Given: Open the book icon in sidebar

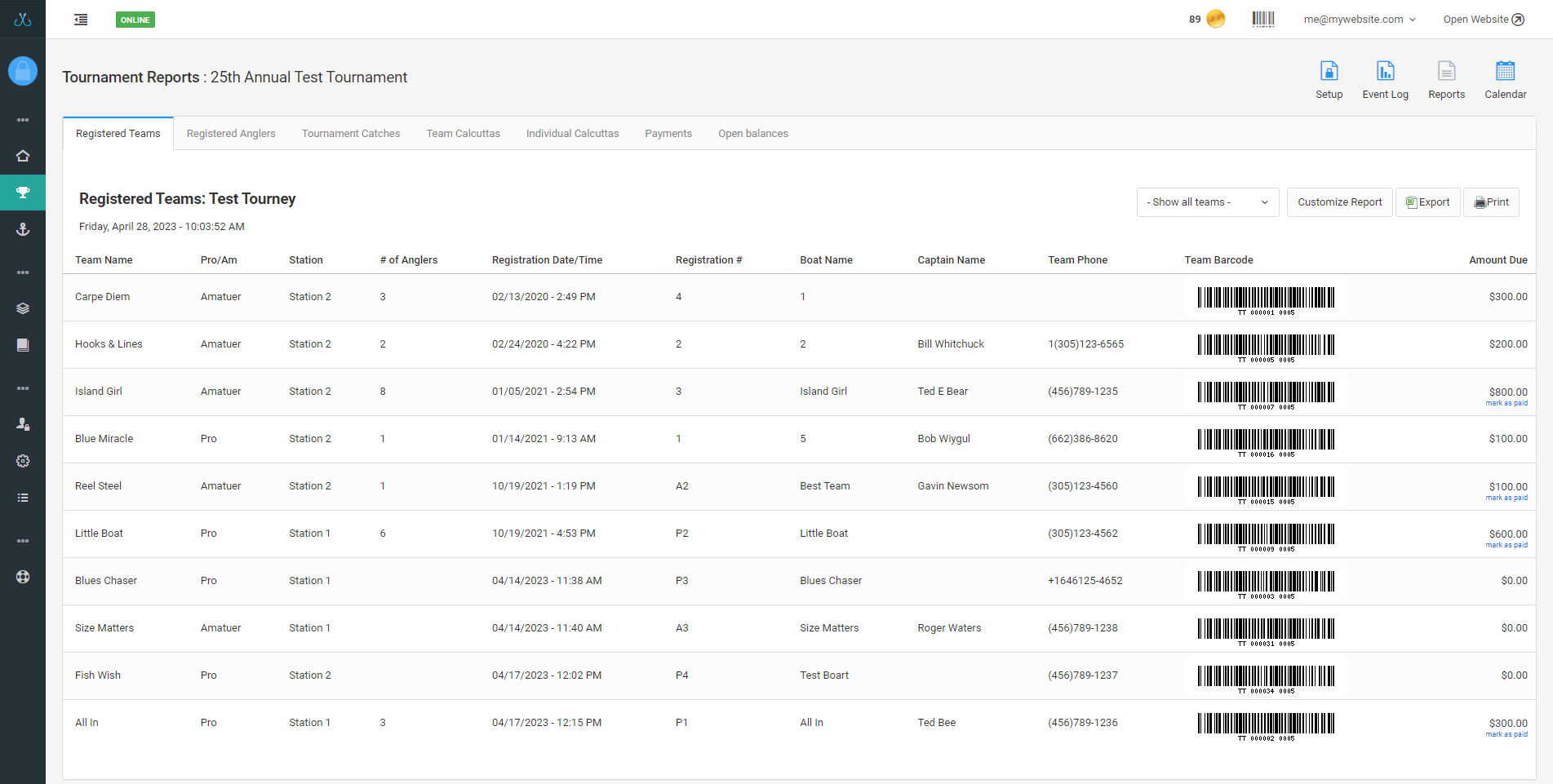Looking at the screenshot, I should [x=23, y=345].
